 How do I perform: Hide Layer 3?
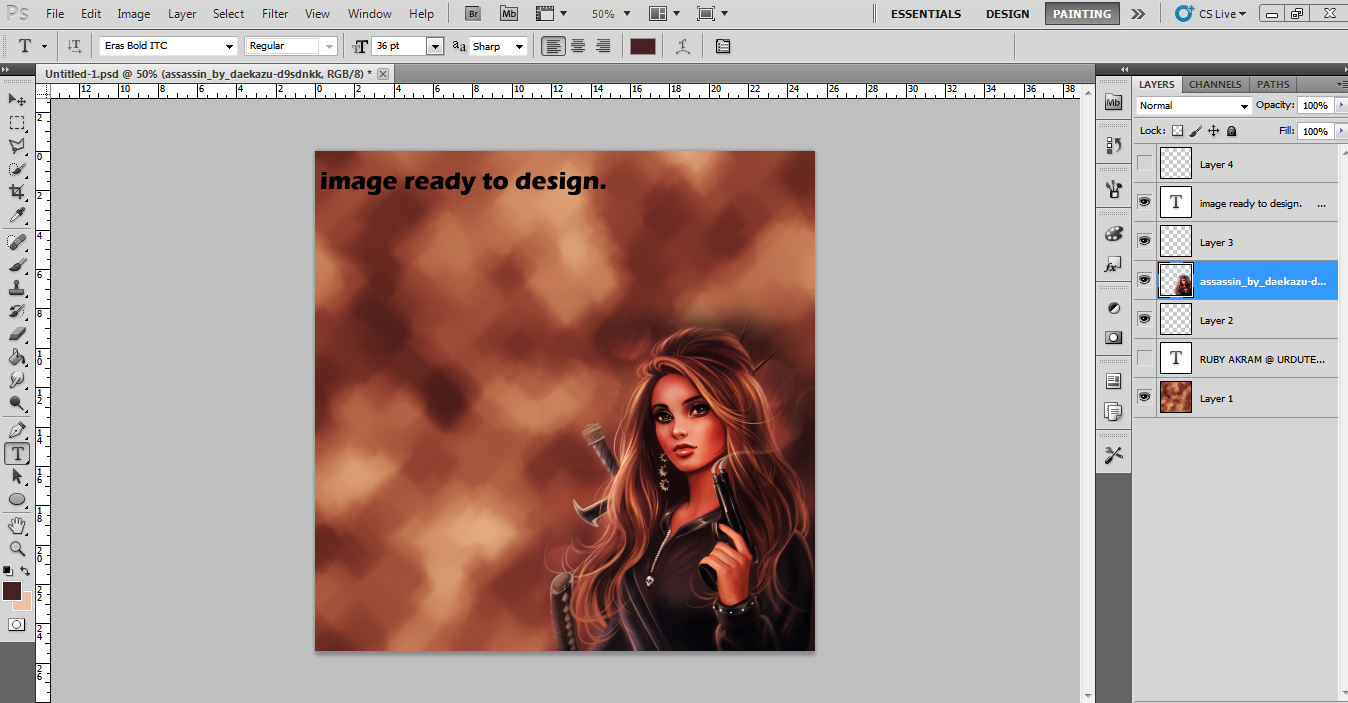(1145, 241)
